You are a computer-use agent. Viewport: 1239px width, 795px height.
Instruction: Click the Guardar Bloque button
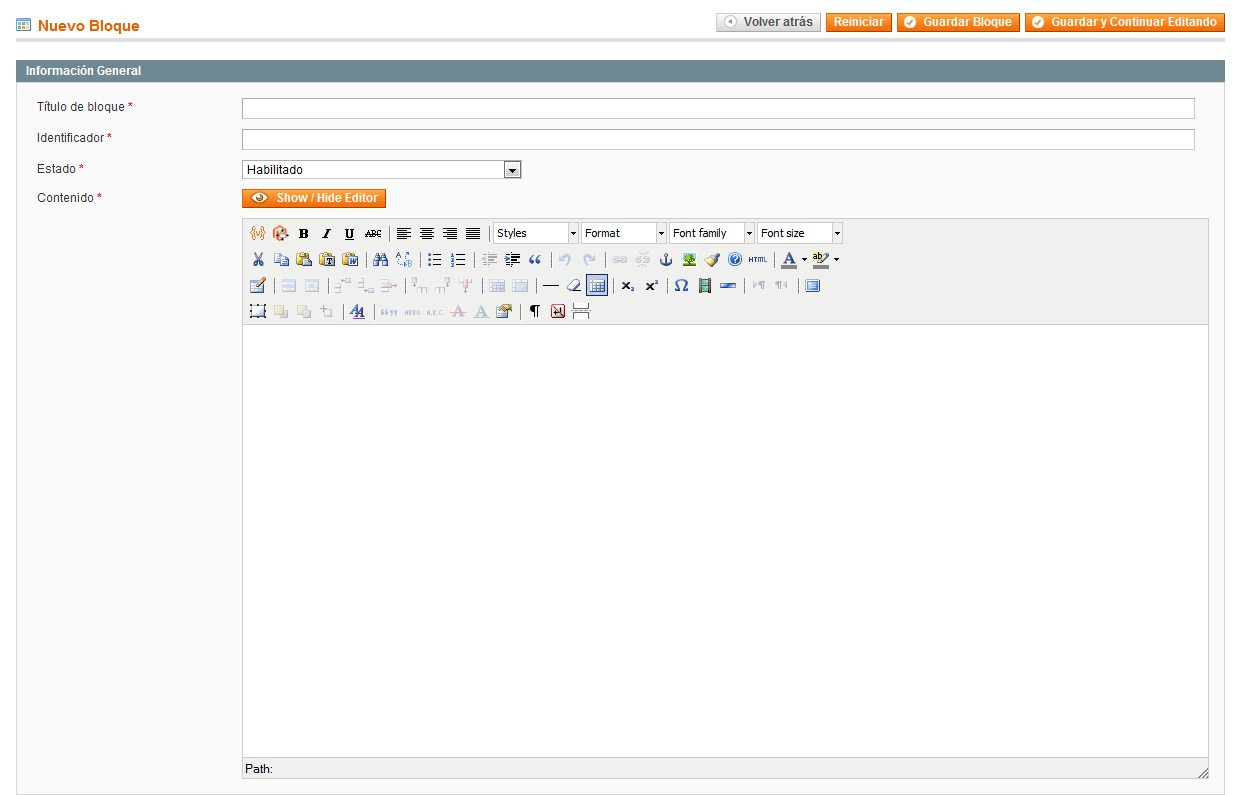tap(958, 22)
